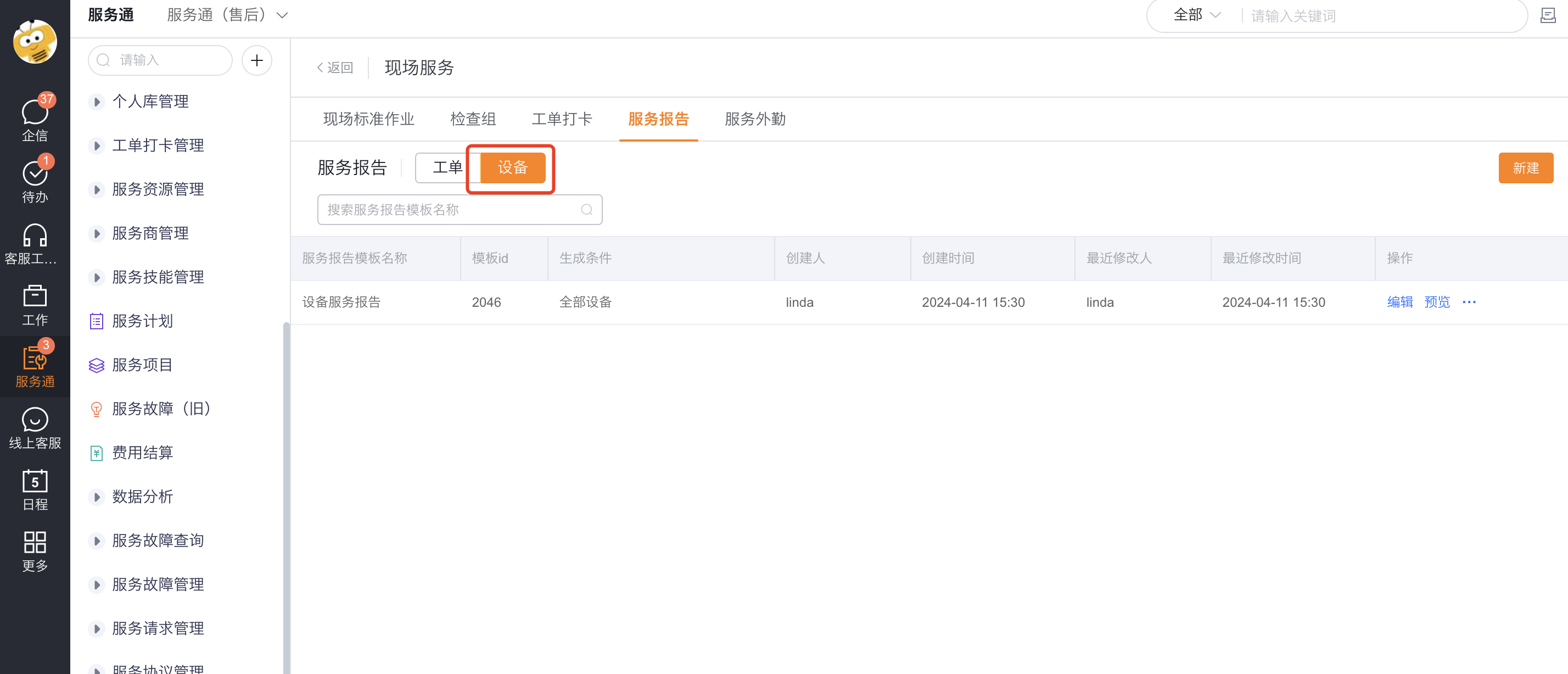Navigate to 现场标准作业 tab
Image resolution: width=1568 pixels, height=674 pixels.
coord(365,119)
